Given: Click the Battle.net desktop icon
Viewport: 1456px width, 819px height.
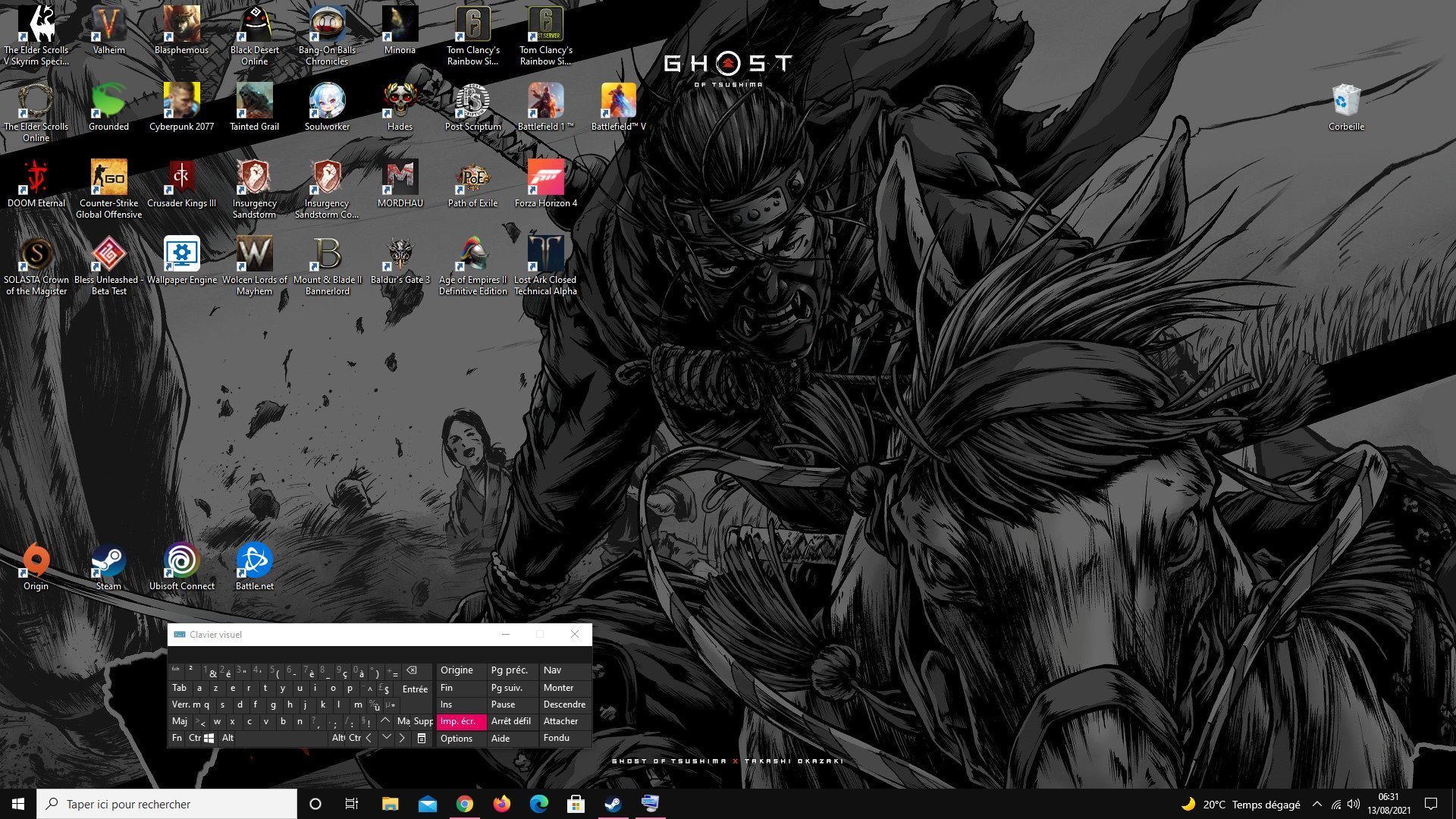Looking at the screenshot, I should pos(254,562).
